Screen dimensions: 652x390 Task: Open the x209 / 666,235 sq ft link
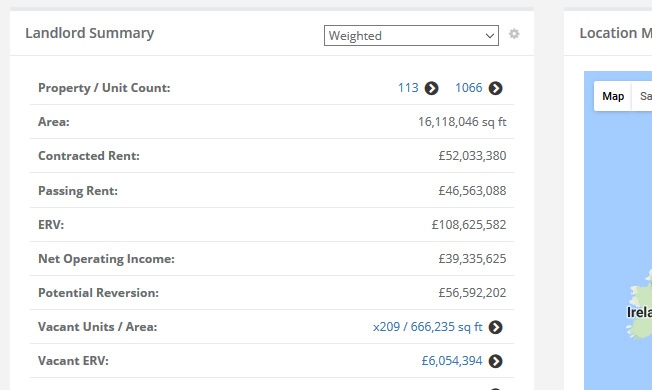coord(427,327)
